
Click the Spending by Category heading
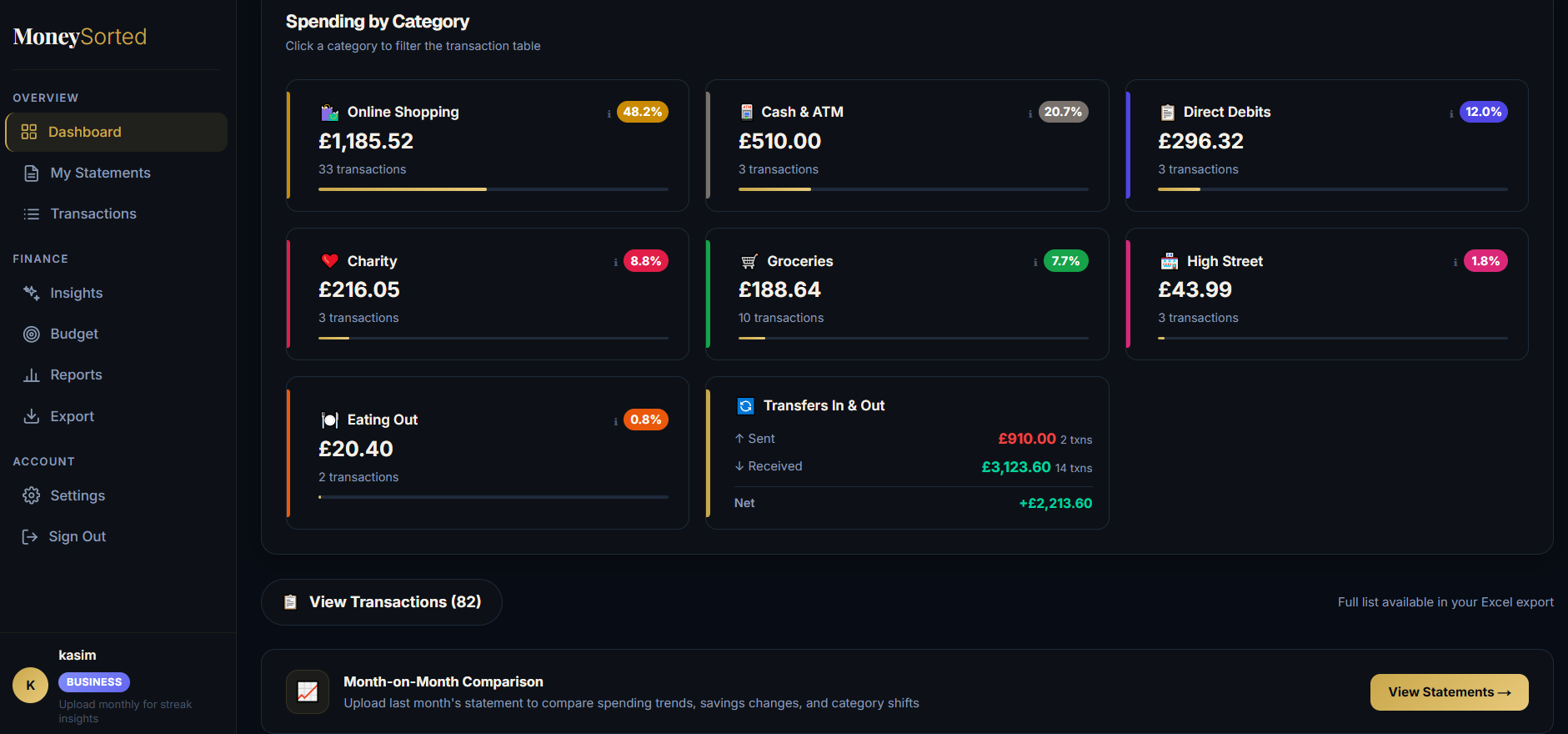click(378, 22)
